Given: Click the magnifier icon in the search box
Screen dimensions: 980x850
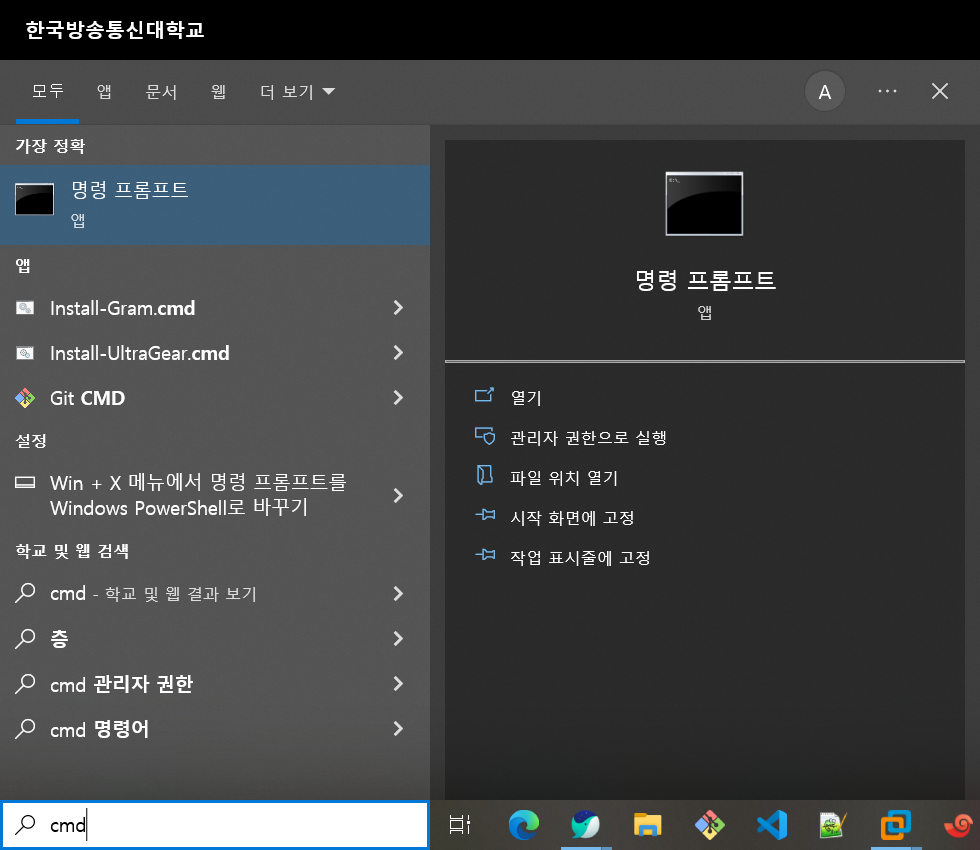Looking at the screenshot, I should tap(25, 825).
